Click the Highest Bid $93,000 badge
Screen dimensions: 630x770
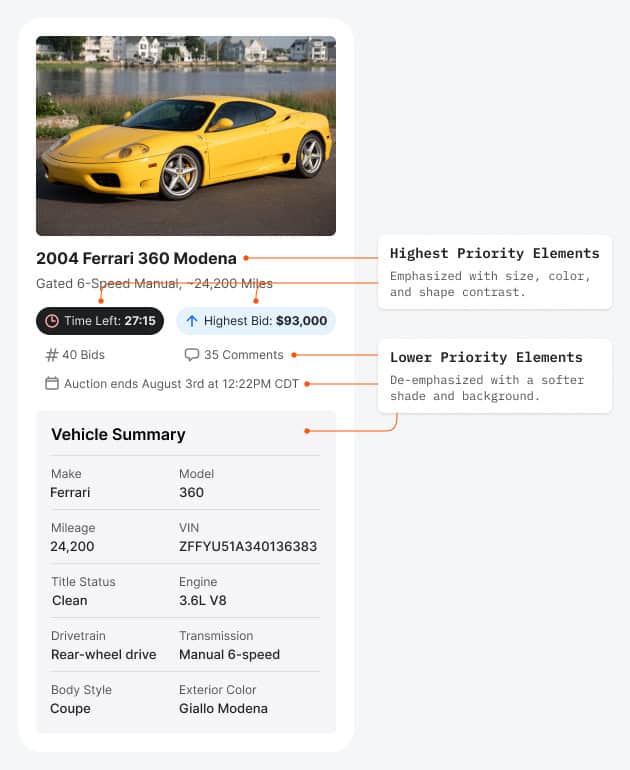coord(256,321)
